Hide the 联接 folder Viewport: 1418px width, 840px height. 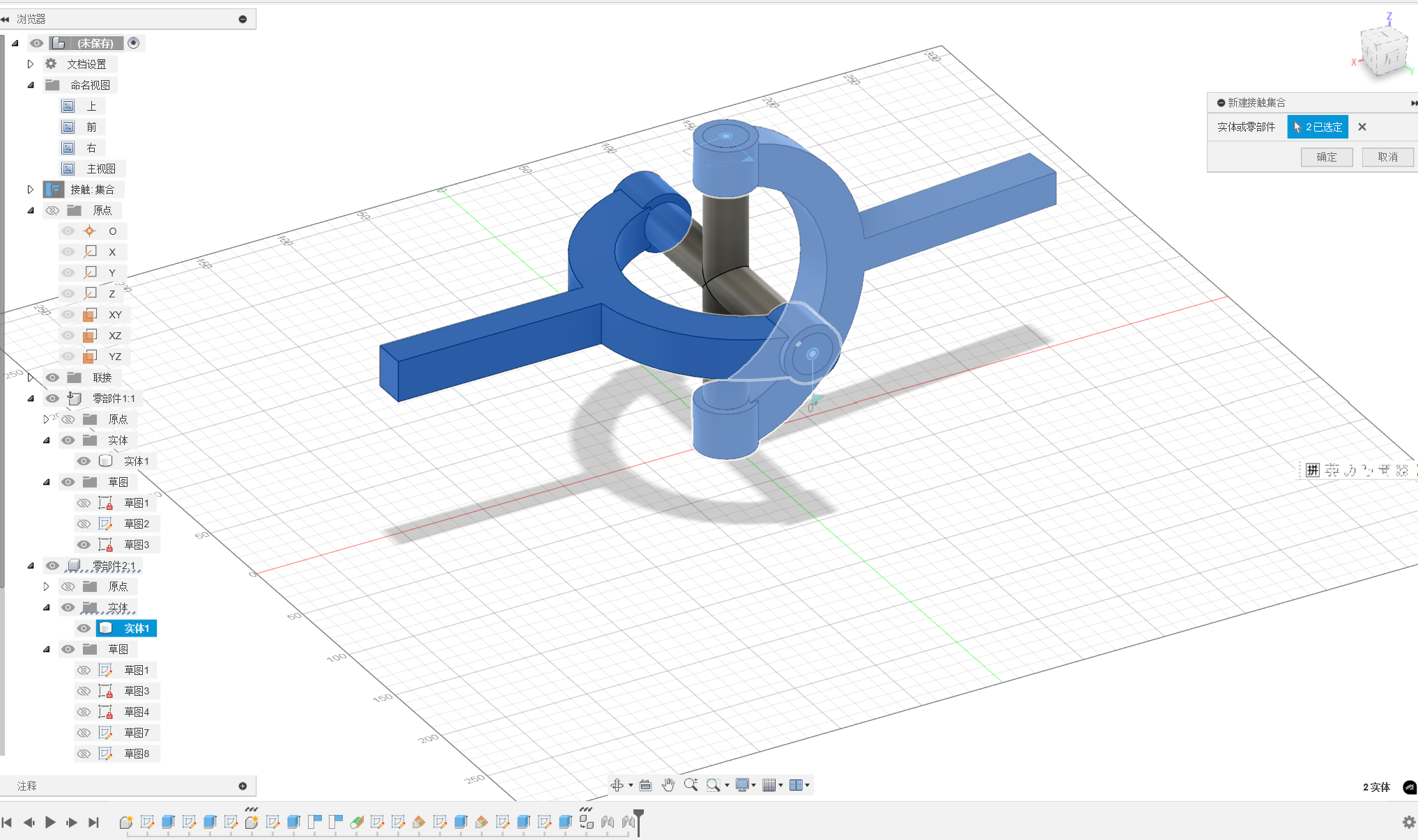coord(52,378)
